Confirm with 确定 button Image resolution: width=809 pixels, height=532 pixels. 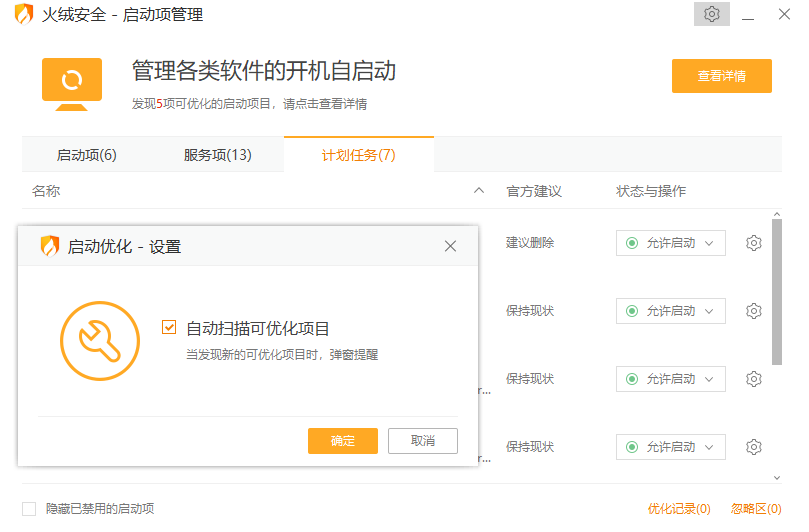(x=343, y=441)
